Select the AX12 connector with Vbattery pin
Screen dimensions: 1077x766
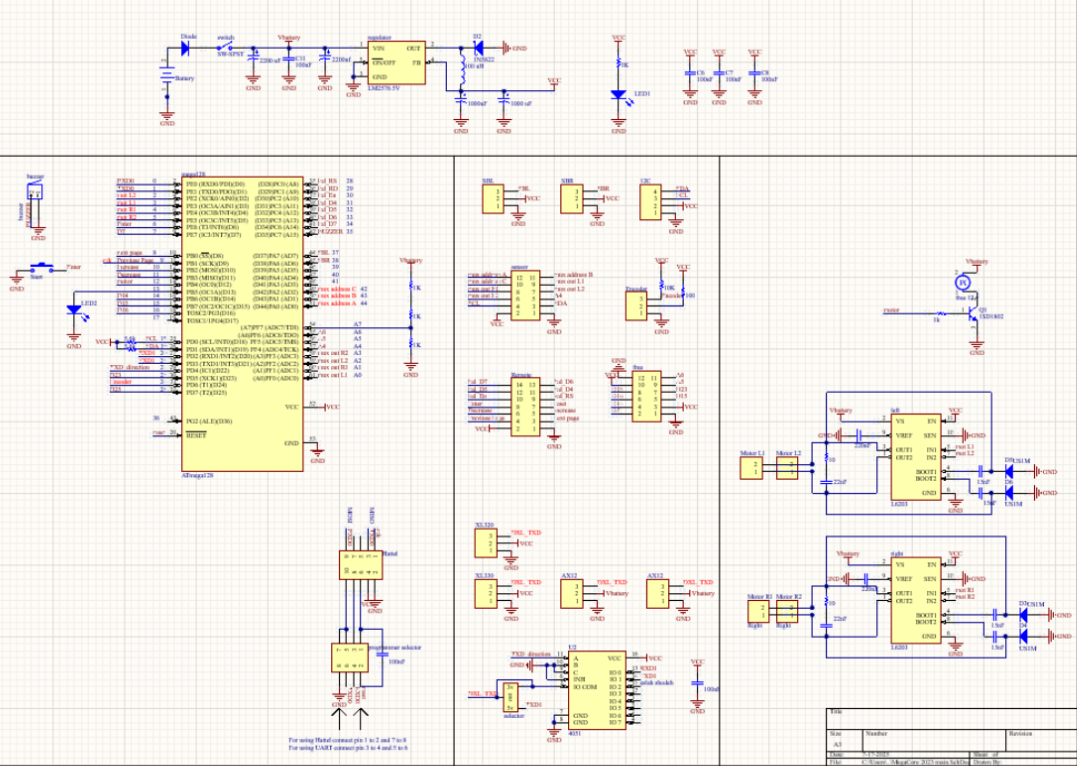[572, 593]
